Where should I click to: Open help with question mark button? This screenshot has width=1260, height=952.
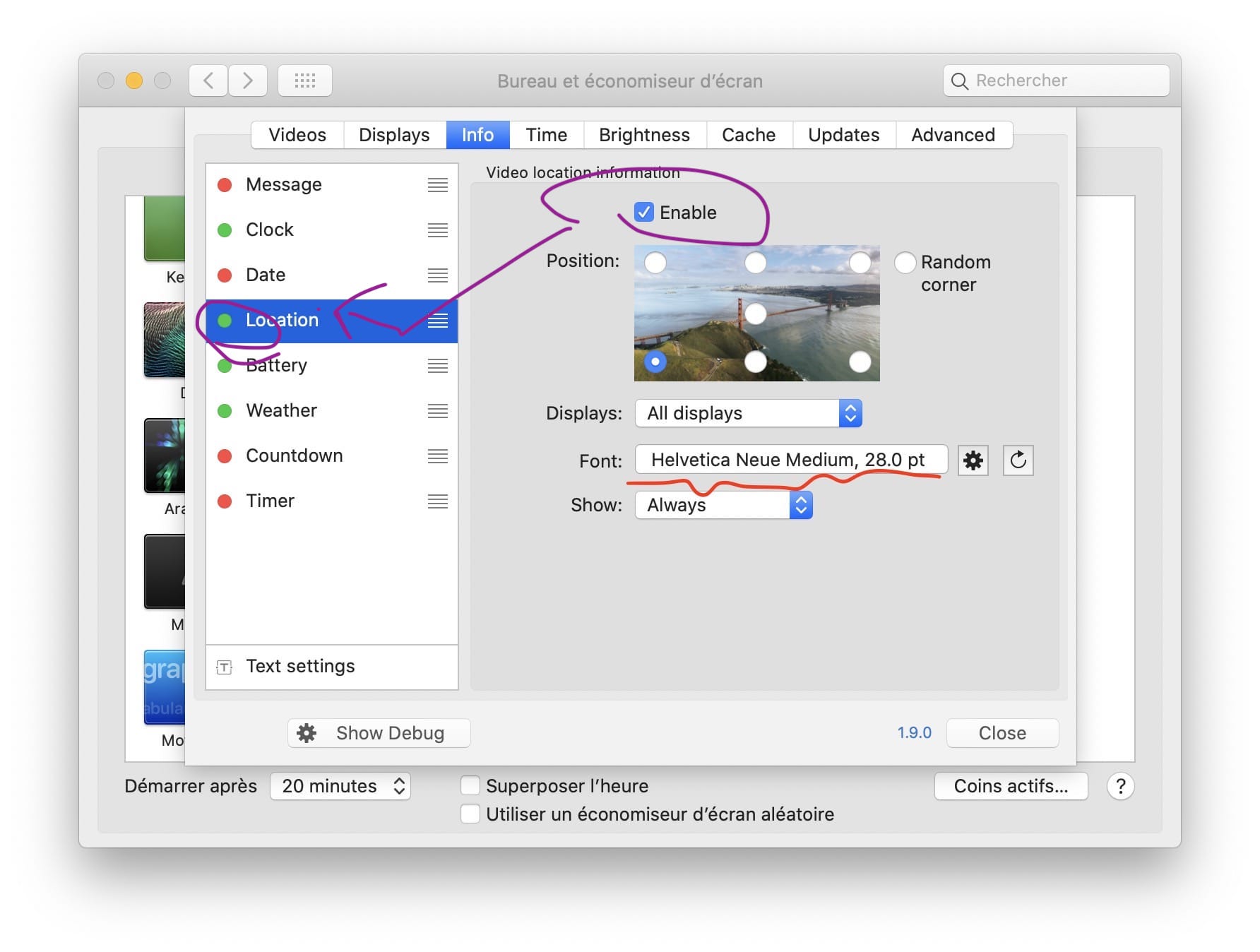(1120, 786)
